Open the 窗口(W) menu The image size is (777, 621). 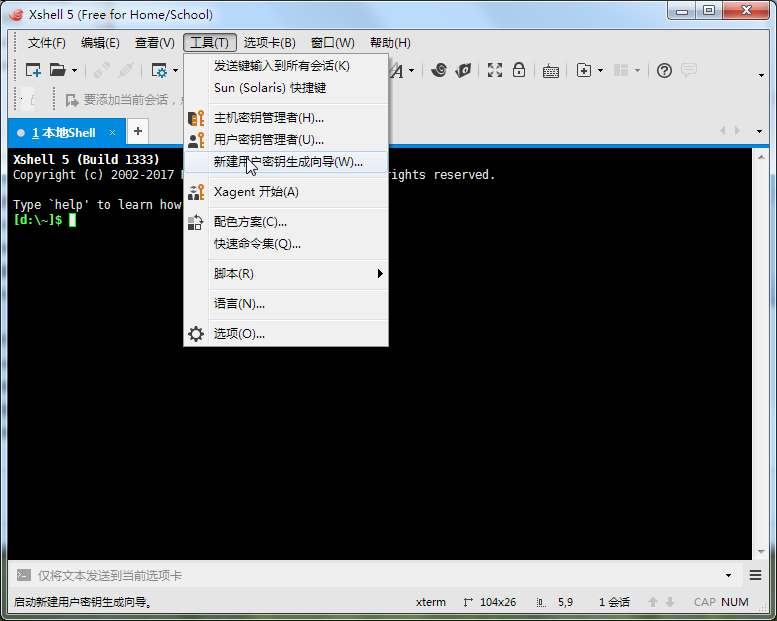coord(333,43)
